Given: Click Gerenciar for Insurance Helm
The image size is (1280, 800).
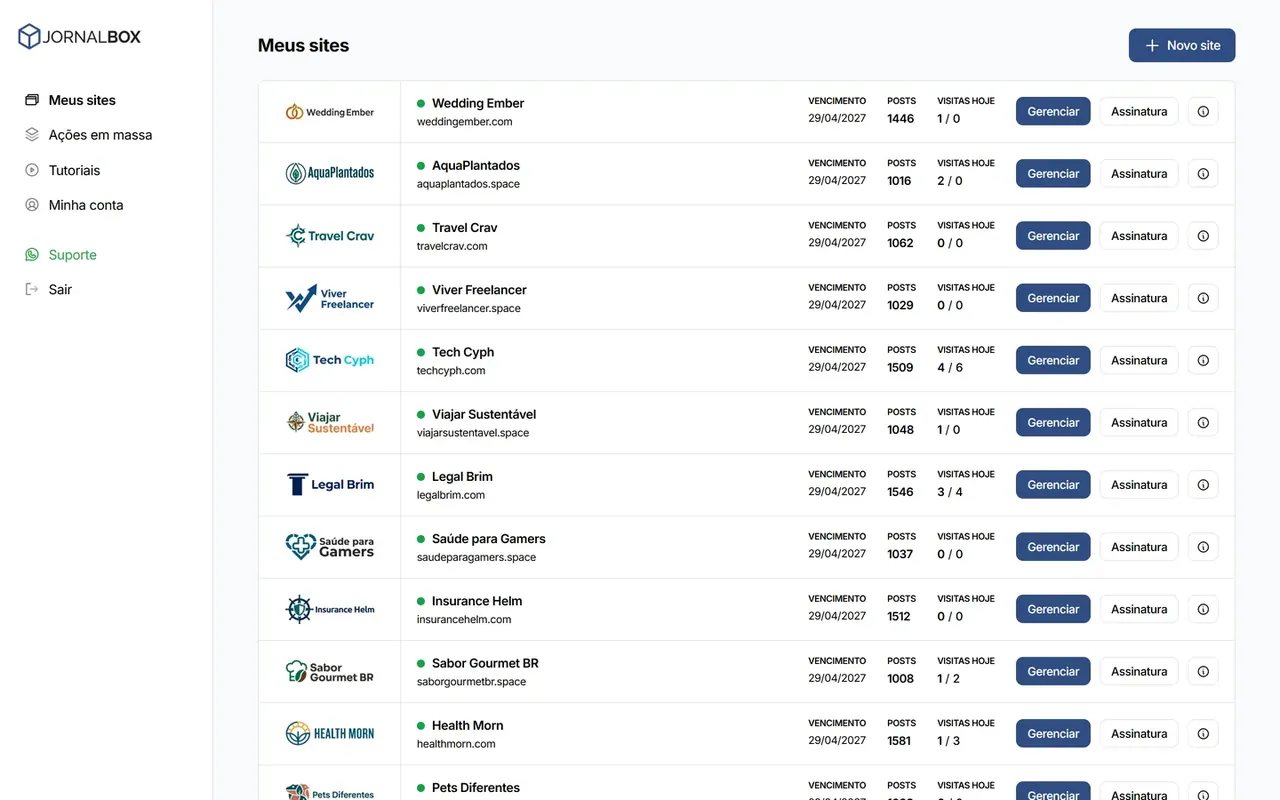Looking at the screenshot, I should [1053, 609].
